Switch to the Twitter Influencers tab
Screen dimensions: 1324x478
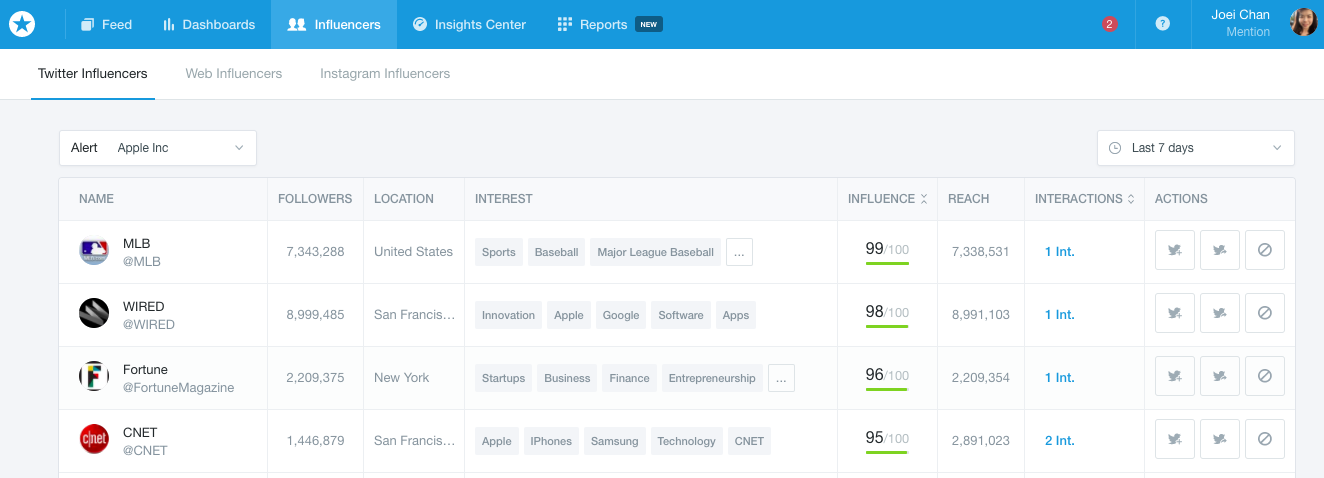[x=93, y=74]
